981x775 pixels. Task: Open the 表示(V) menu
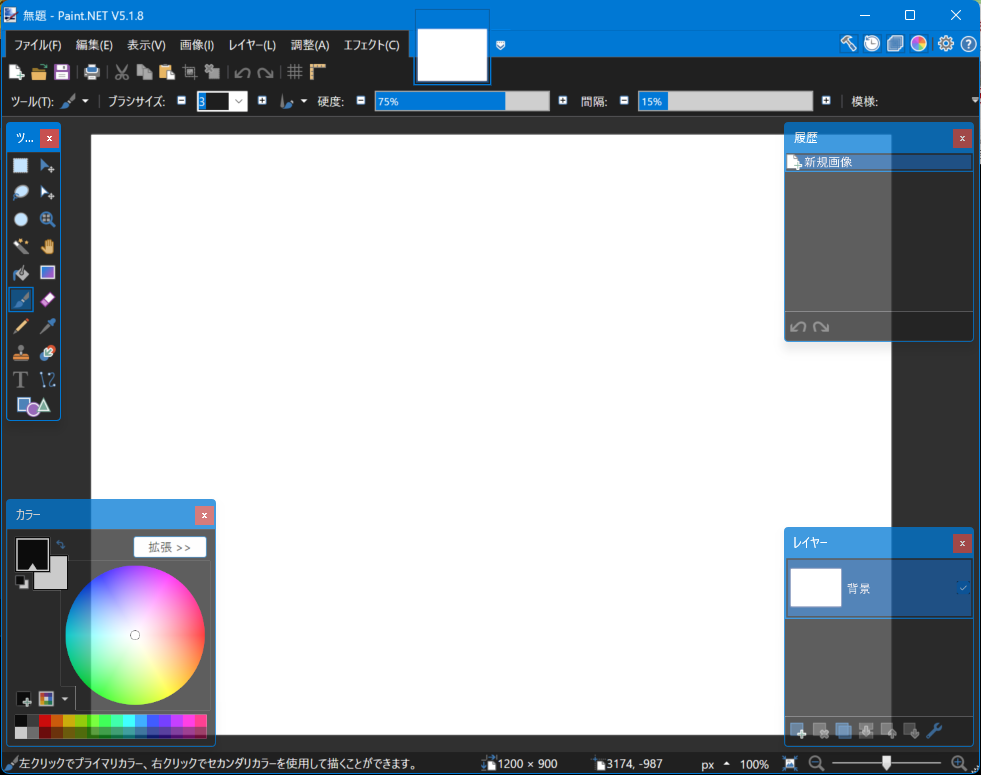tap(146, 45)
